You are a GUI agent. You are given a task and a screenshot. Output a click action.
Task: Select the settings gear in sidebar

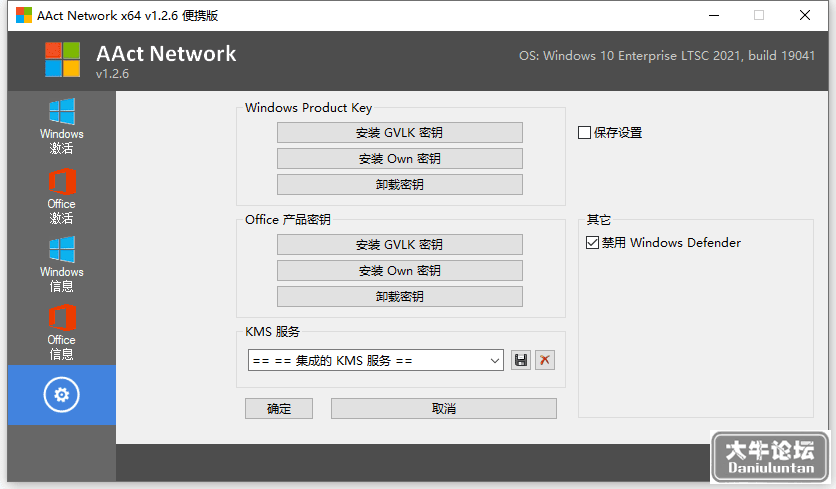pos(62,395)
